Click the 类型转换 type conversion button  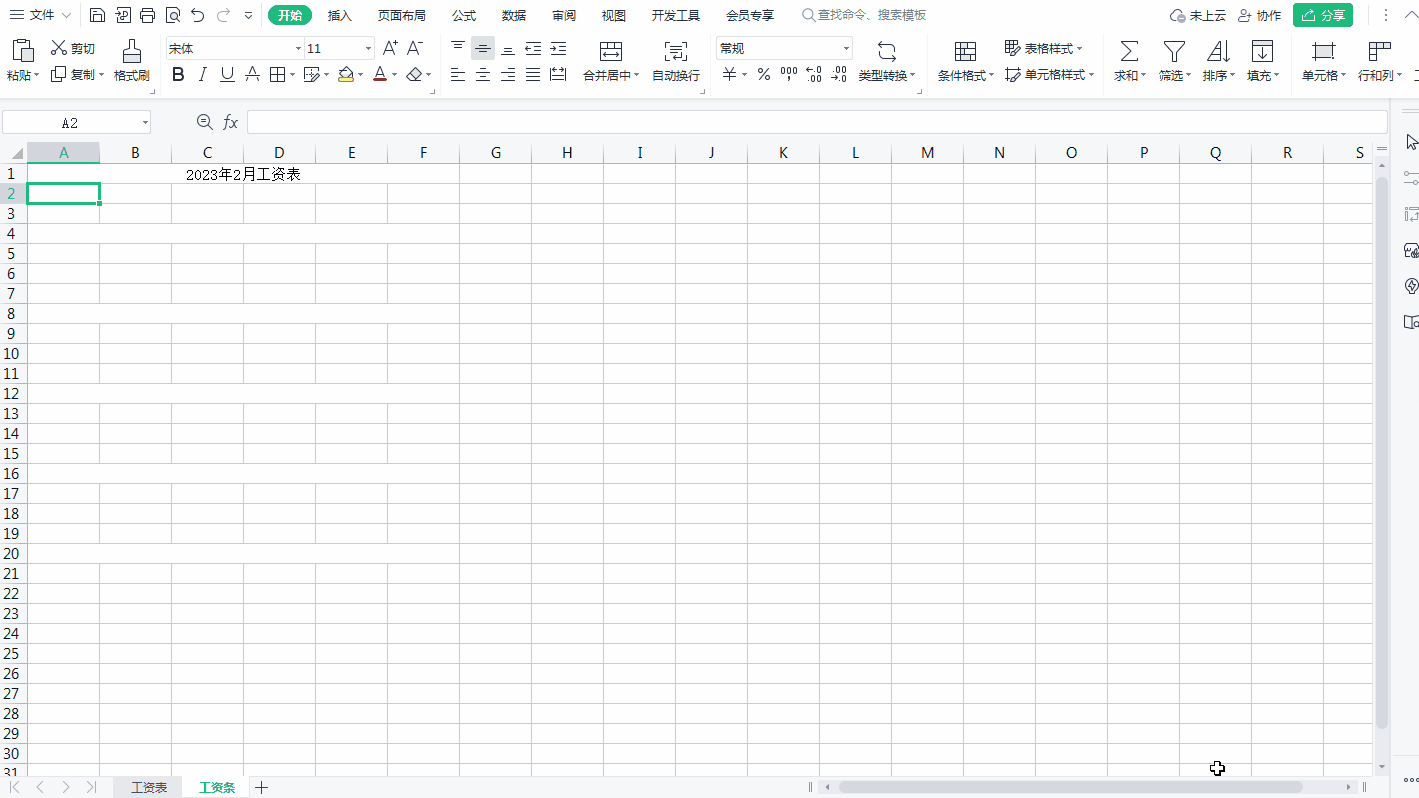(887, 61)
